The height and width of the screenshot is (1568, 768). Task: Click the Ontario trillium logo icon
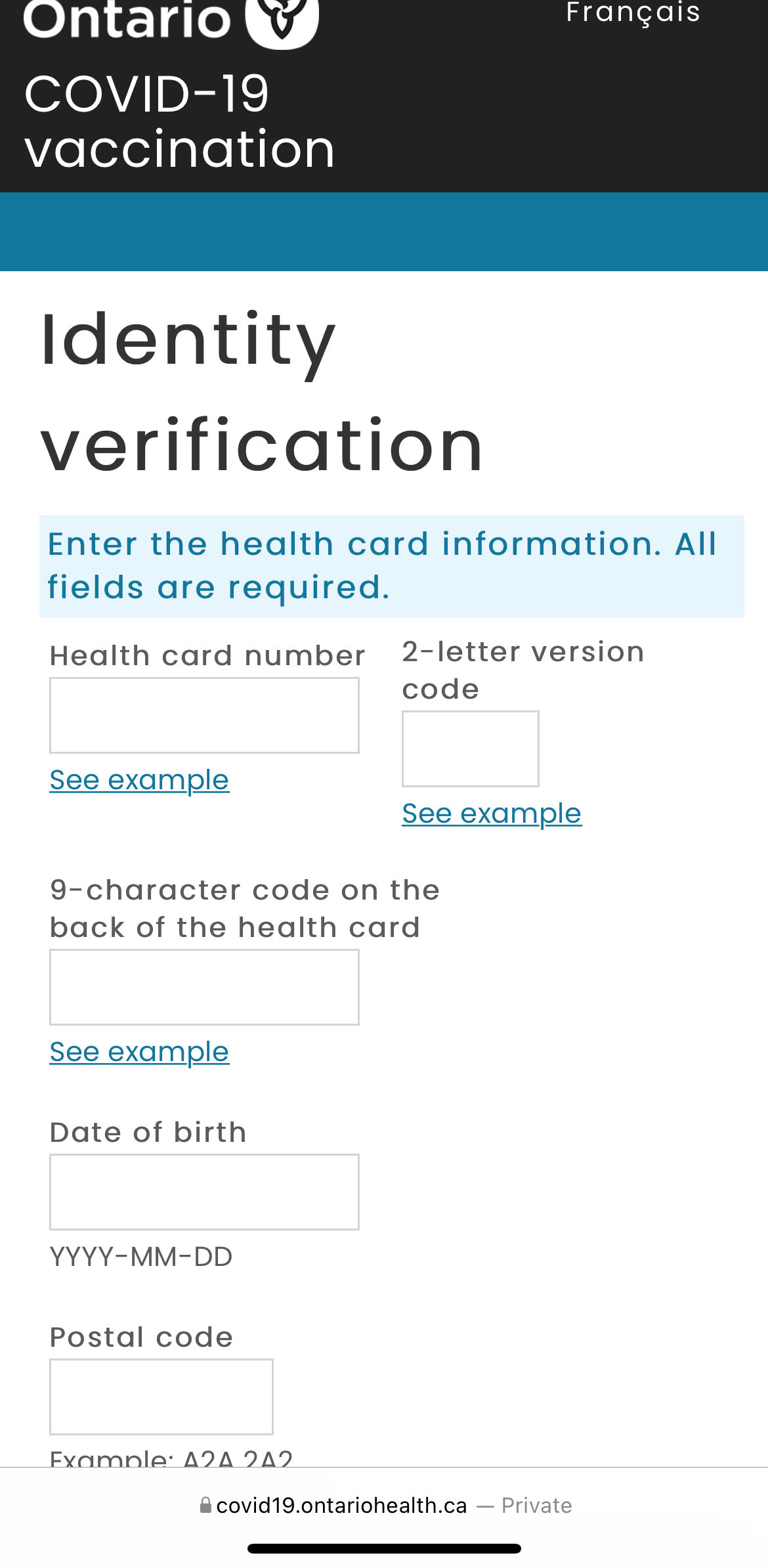282,21
